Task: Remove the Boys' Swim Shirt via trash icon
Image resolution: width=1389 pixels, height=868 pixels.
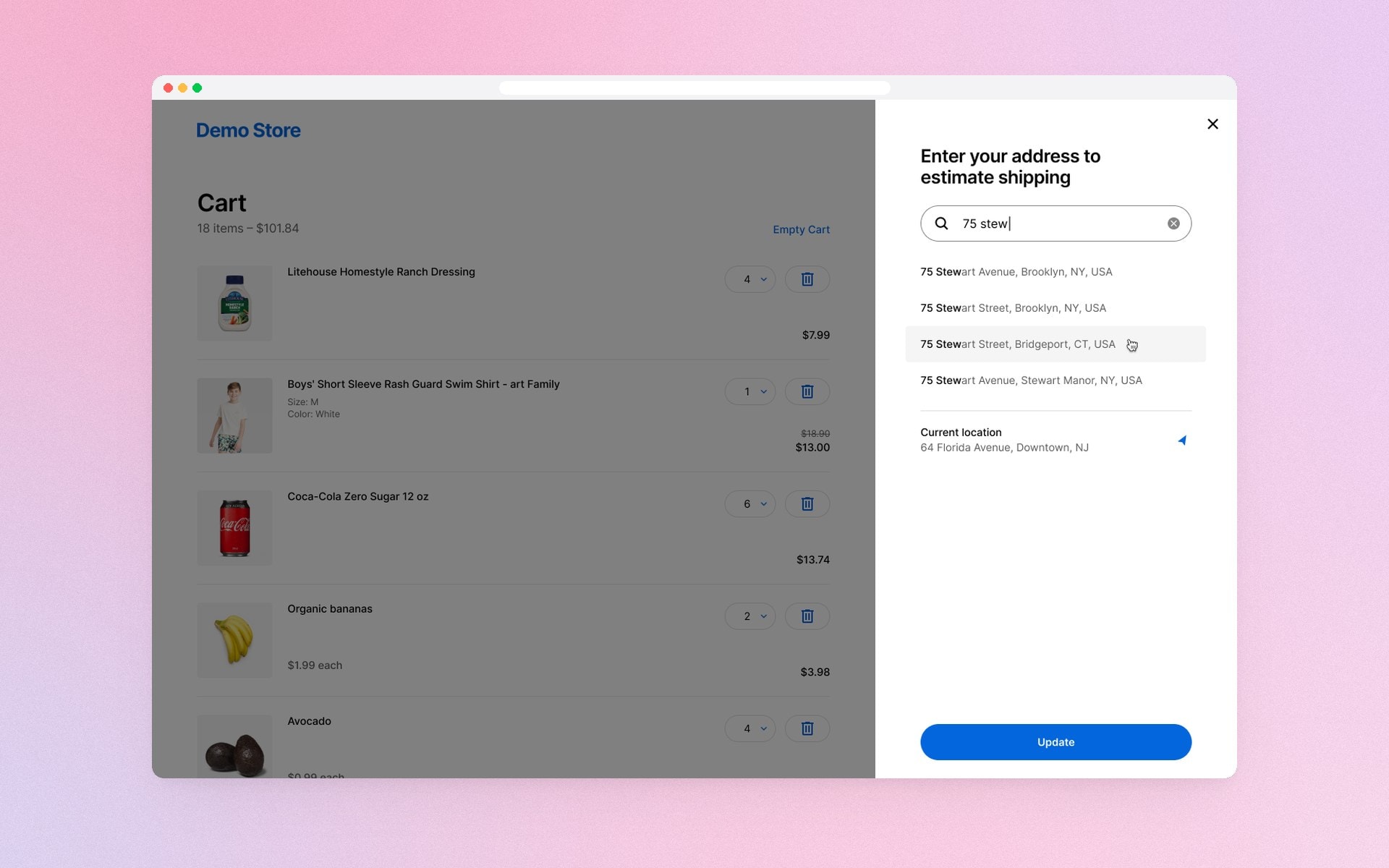Action: pyautogui.click(x=807, y=391)
